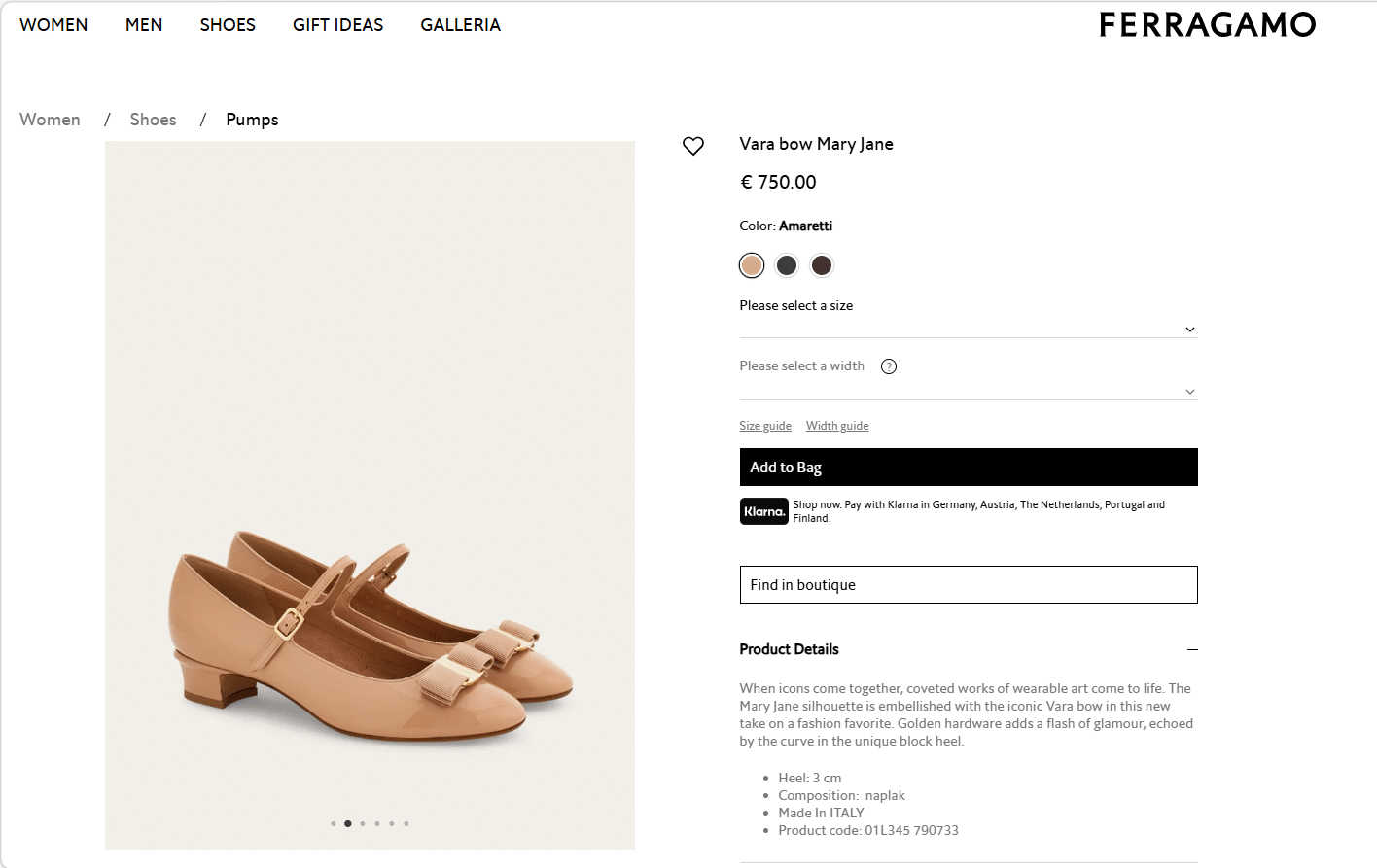The image size is (1377, 868).
Task: Go to Shoes breadcrumb link
Action: click(x=153, y=120)
